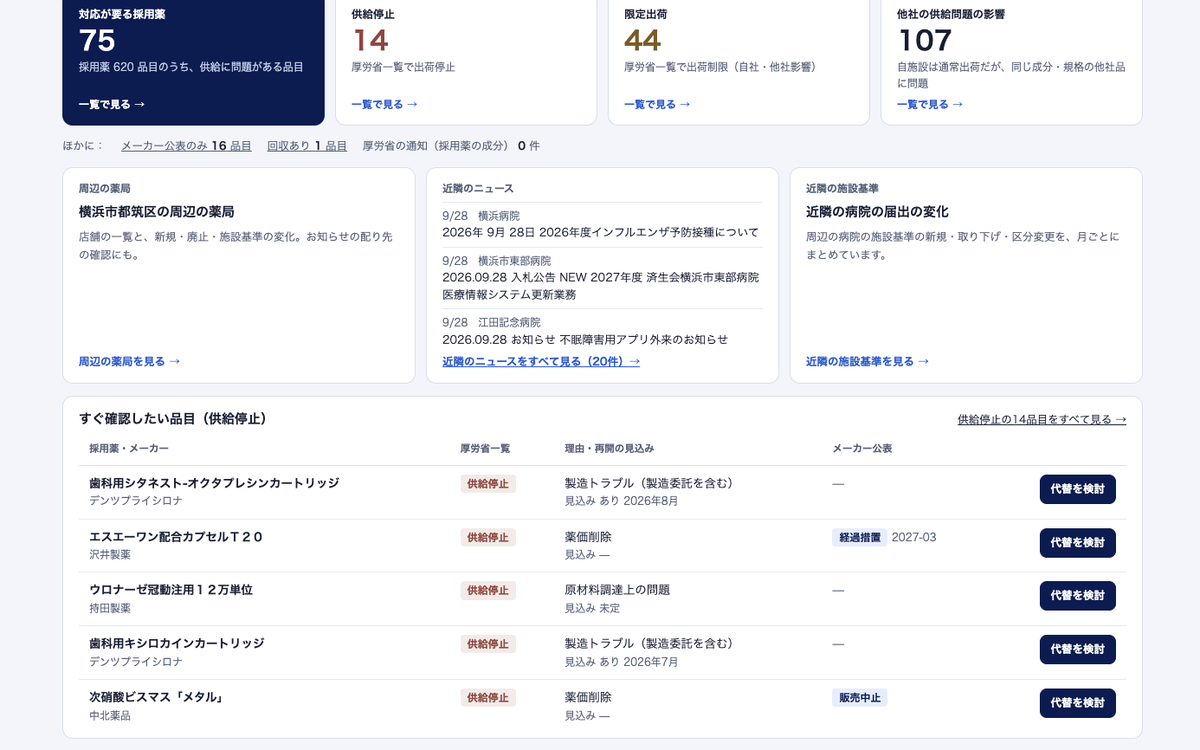Click 代替を検討 for ウロナーゼ冠動注用12万単位
Viewport: 1200px width, 750px height.
click(1078, 596)
